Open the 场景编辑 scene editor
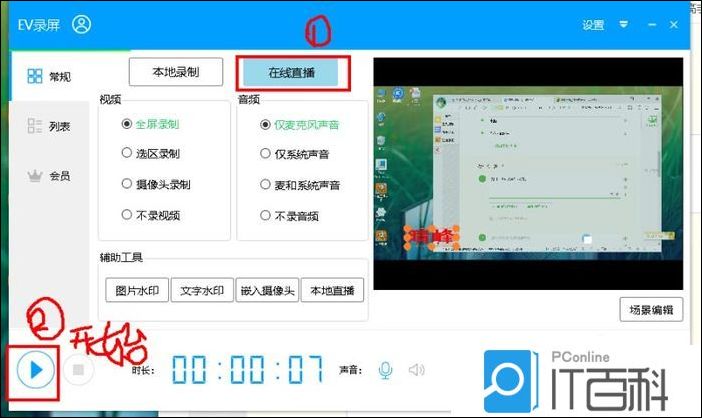The image size is (702, 418). tap(651, 309)
